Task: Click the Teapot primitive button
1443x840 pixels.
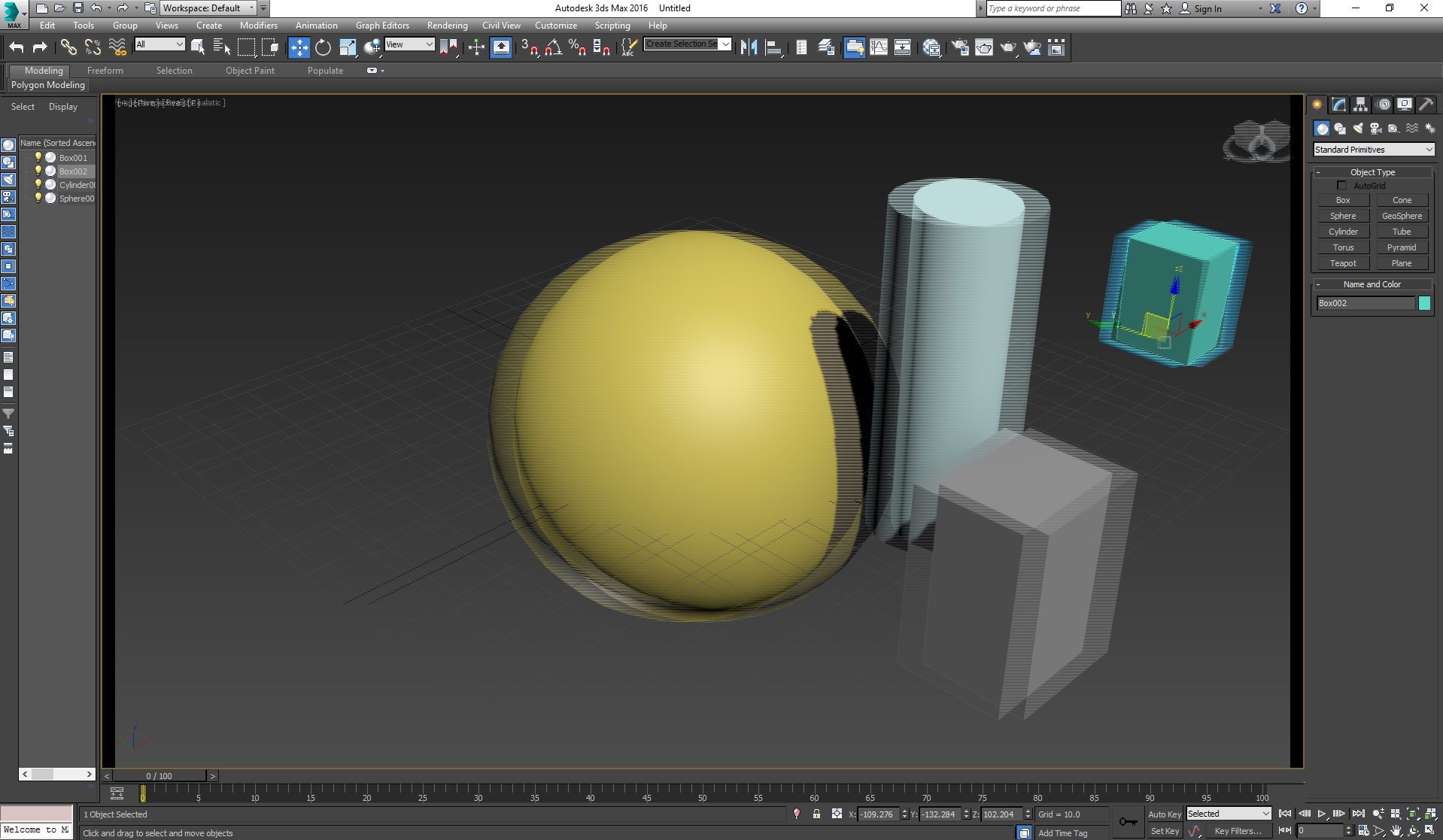Action: pos(1343,263)
